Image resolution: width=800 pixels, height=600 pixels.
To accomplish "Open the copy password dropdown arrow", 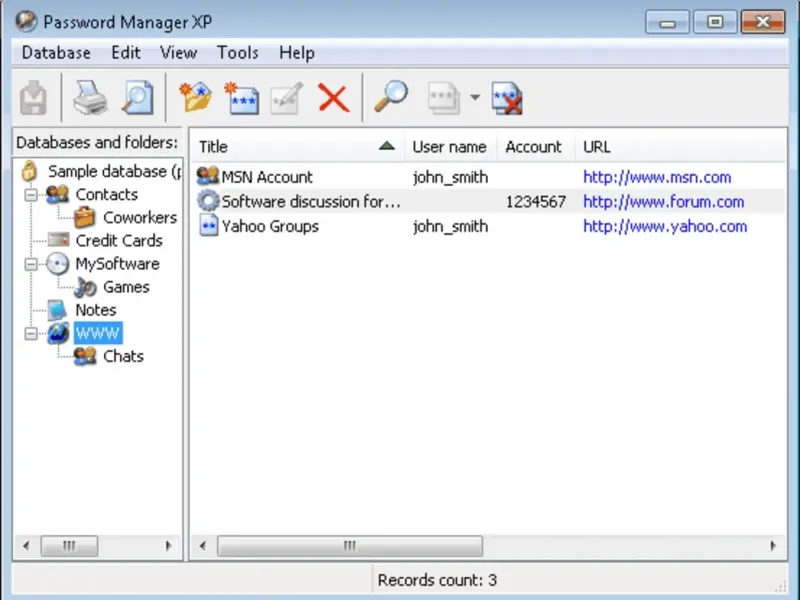I will [475, 97].
